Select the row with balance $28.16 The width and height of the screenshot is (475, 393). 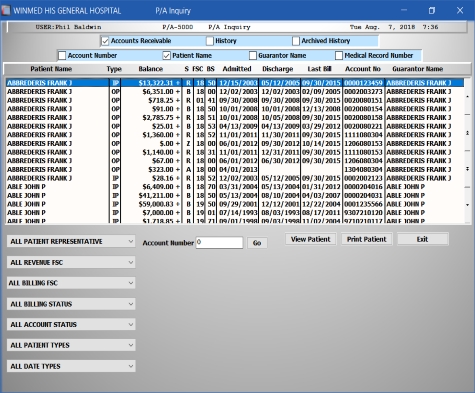[x=235, y=178]
